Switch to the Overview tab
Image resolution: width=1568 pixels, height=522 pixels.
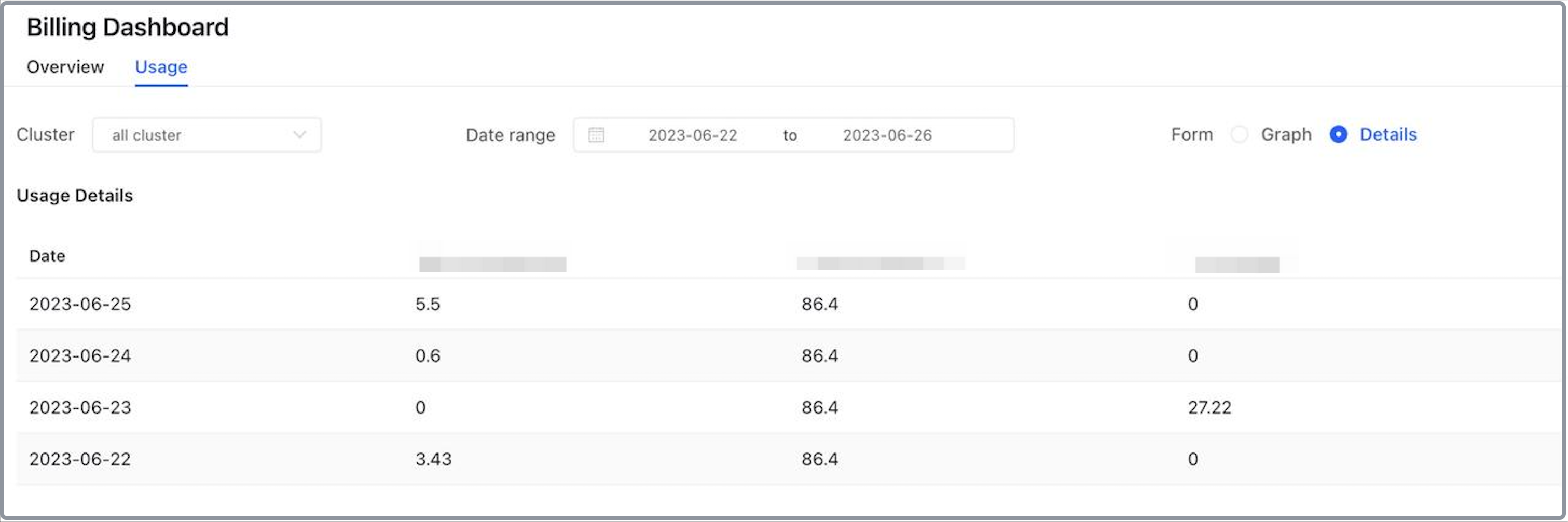(65, 67)
